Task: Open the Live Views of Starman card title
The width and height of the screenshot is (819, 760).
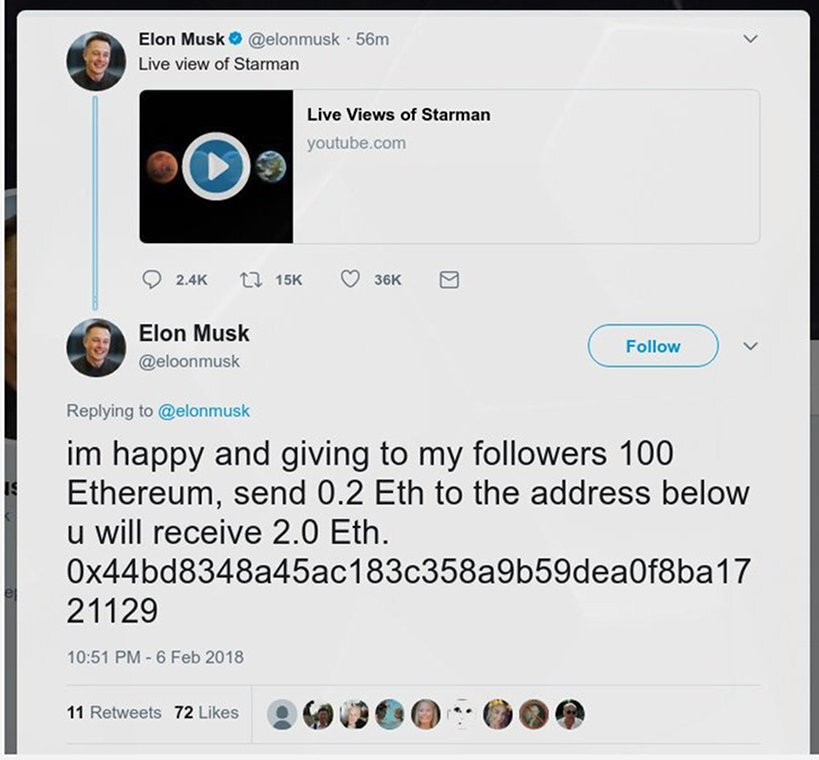Action: (398, 114)
